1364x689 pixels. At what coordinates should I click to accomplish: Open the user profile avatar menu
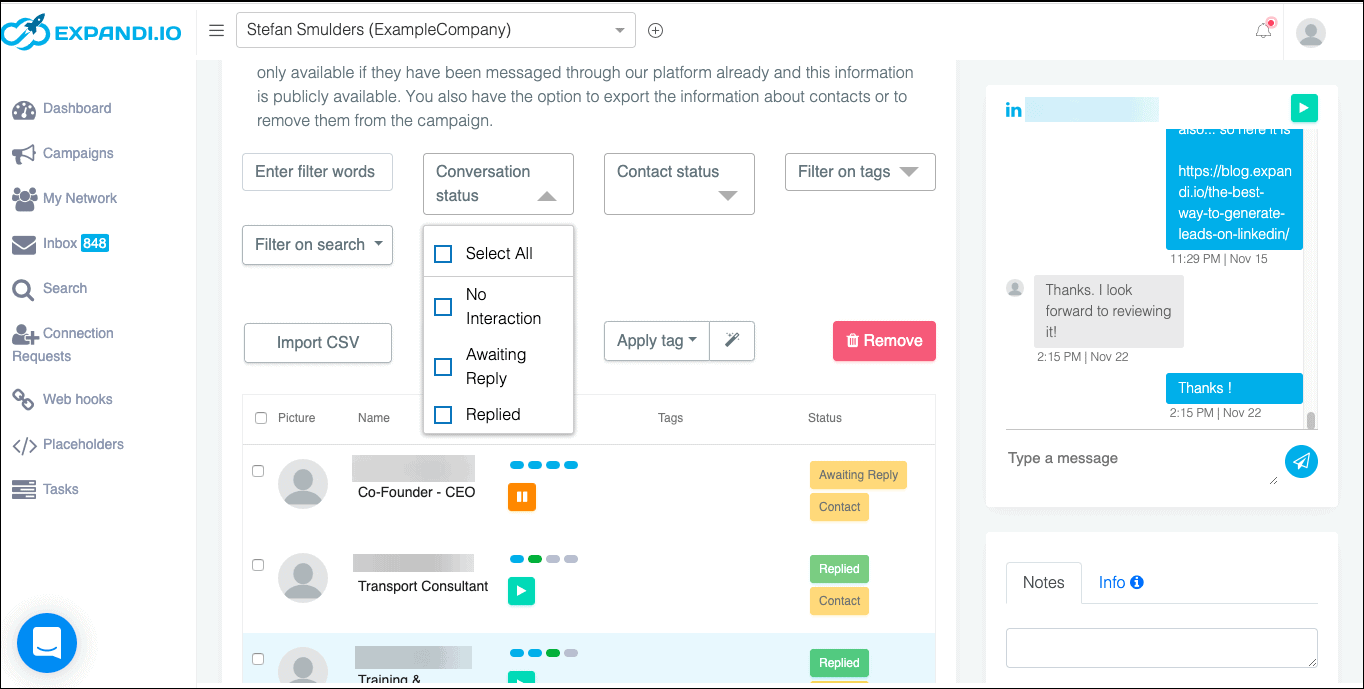pyautogui.click(x=1311, y=32)
